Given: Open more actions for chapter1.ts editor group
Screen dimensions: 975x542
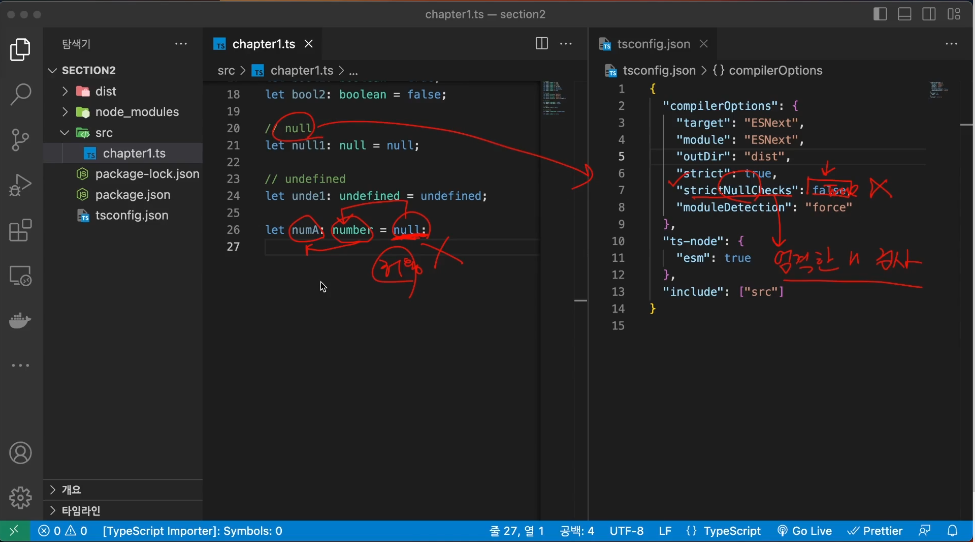Looking at the screenshot, I should point(566,44).
